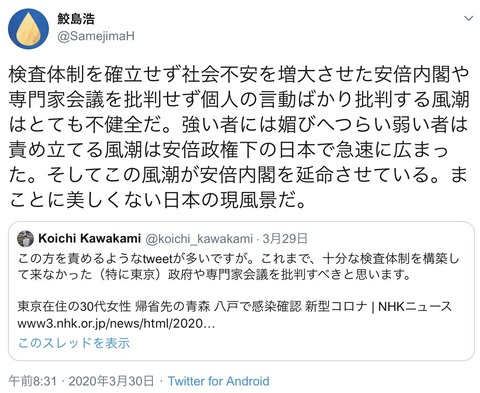This screenshot has height=393, width=480.
Task: Click the first line of main tweet
Action: point(239,74)
